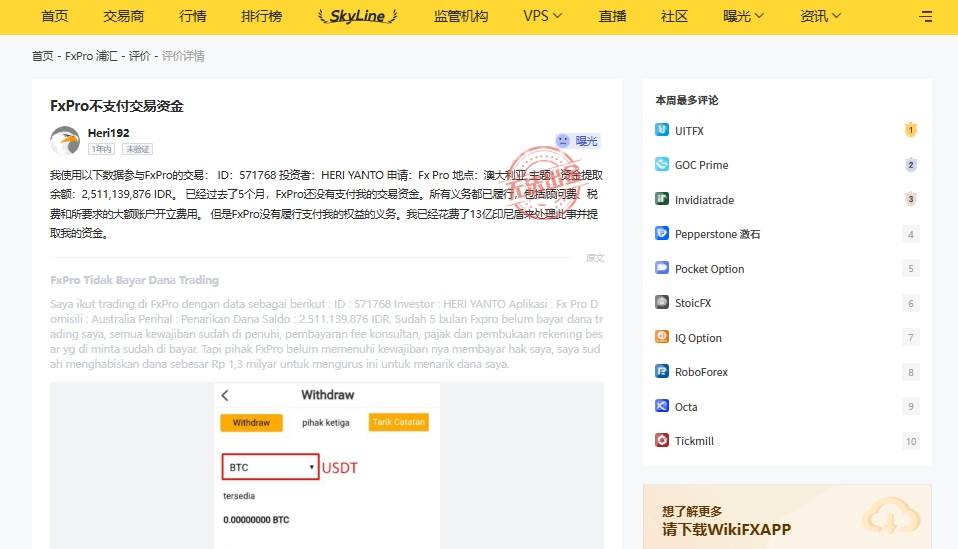Open the 排行榜 nav item
The width and height of the screenshot is (958, 549).
pos(261,16)
